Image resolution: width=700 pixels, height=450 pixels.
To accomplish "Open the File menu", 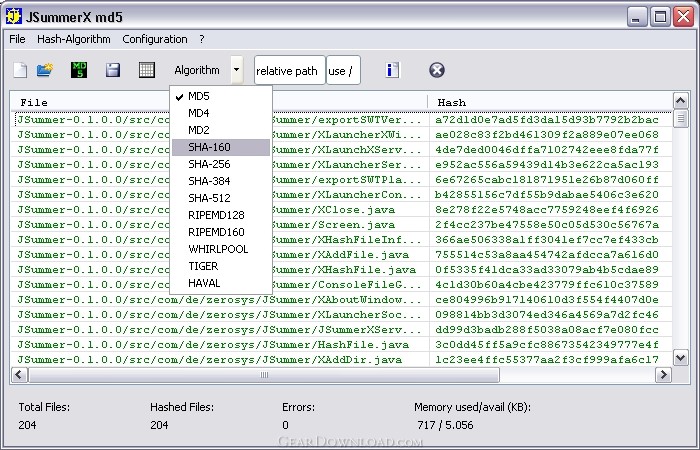I will coord(17,39).
